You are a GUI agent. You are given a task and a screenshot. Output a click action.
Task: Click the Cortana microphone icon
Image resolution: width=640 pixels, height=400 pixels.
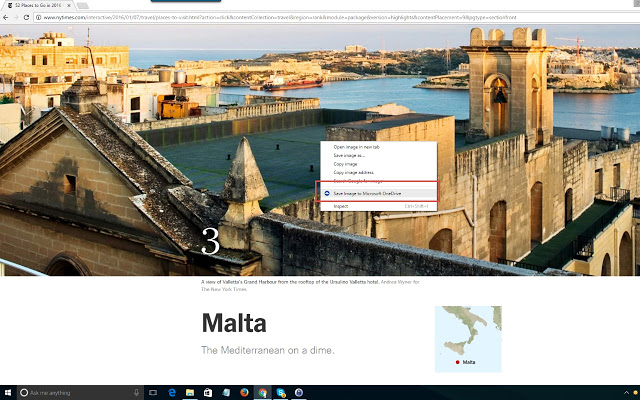coord(136,393)
